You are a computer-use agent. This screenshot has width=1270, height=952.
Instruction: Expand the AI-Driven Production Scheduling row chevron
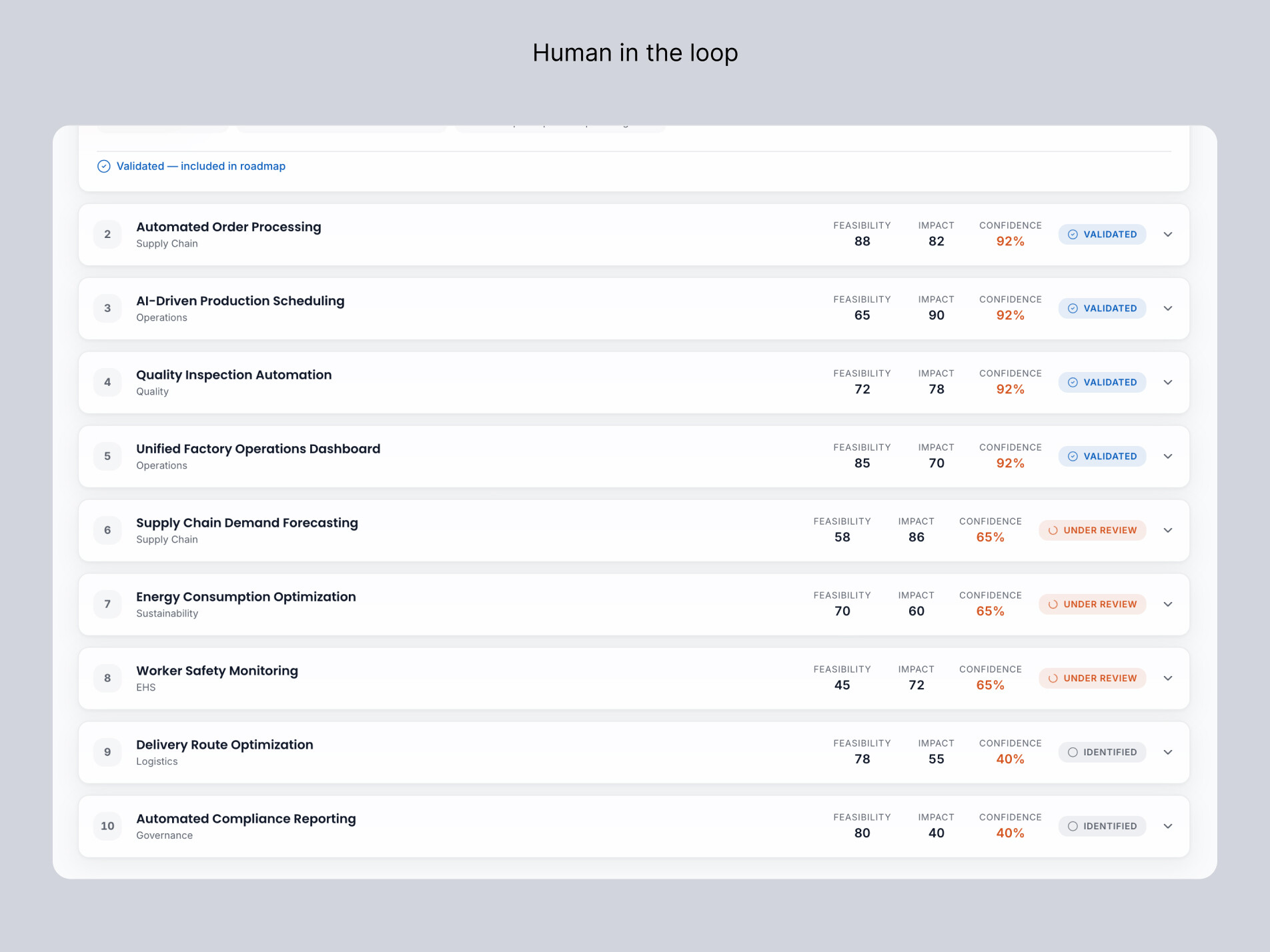coord(1168,309)
